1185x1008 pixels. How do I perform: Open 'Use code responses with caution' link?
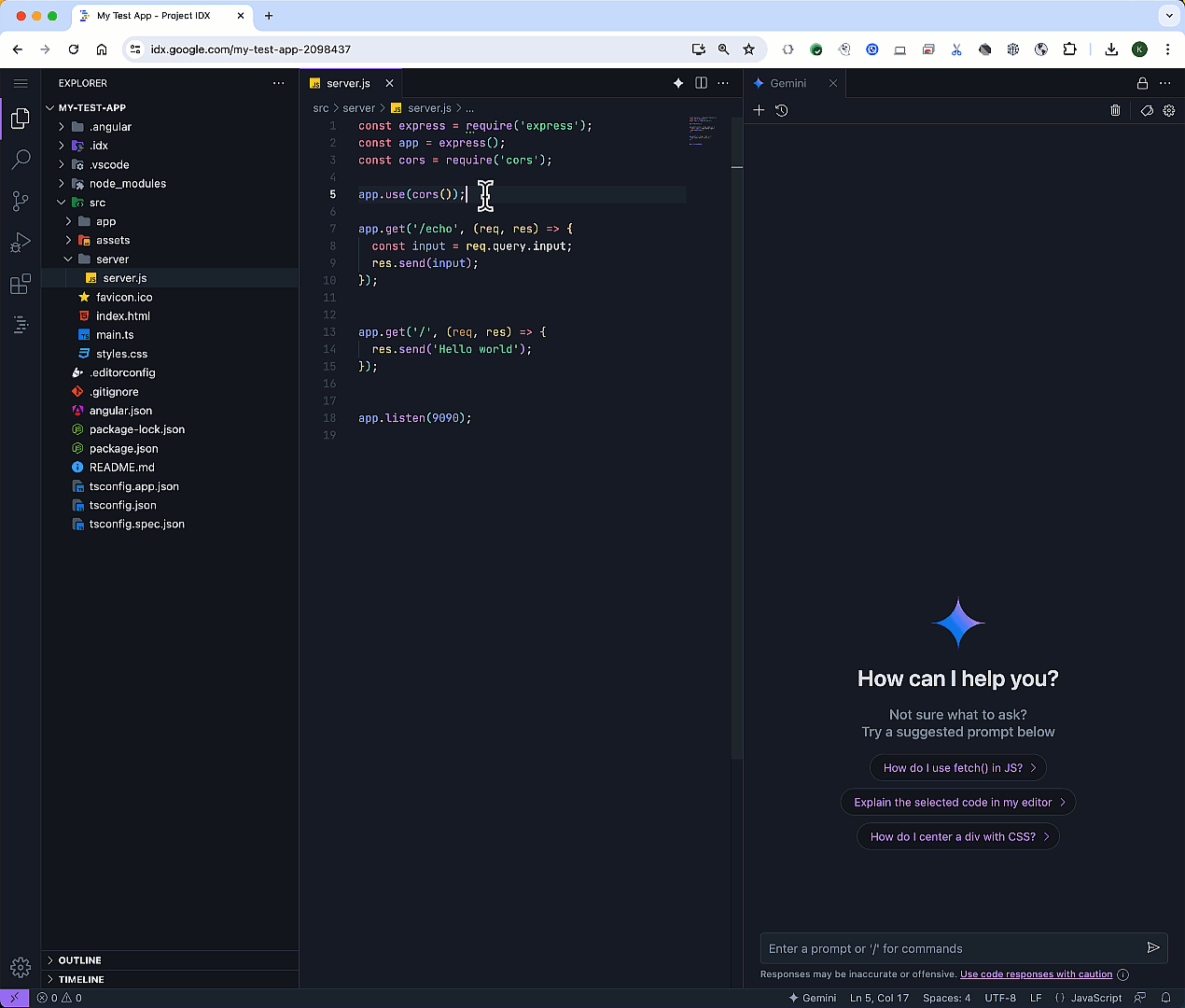click(x=1036, y=974)
